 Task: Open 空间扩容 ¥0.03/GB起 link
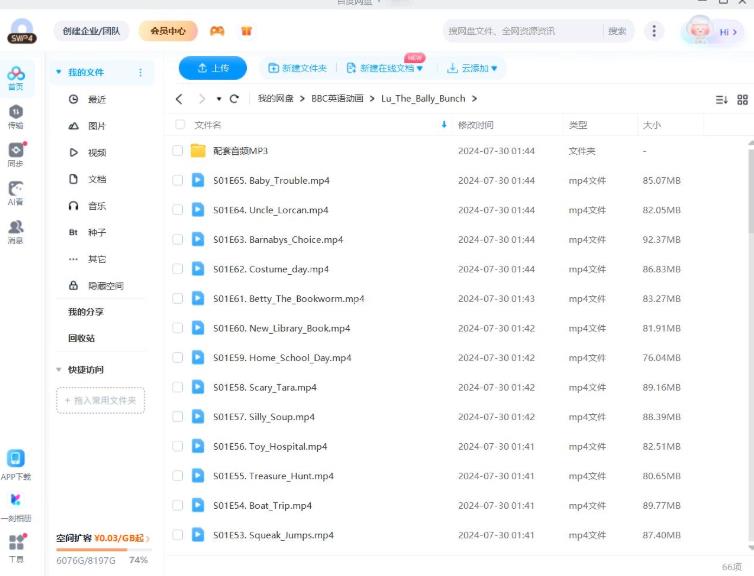point(102,538)
